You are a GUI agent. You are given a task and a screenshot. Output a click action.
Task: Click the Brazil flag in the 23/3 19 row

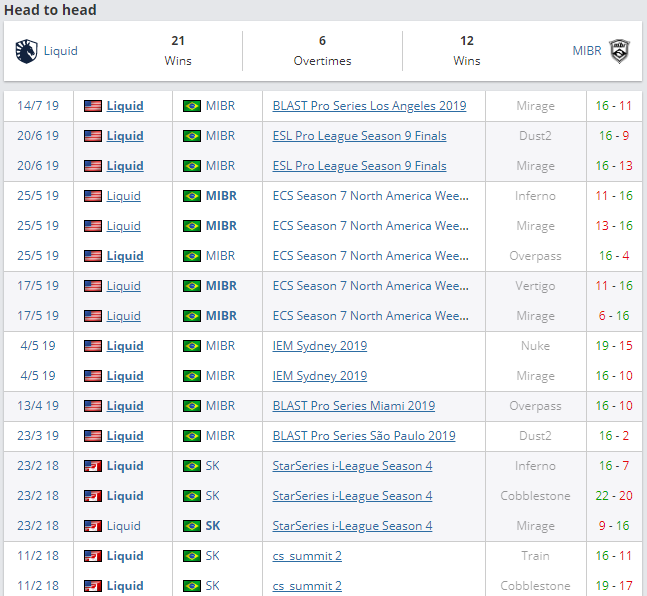192,436
